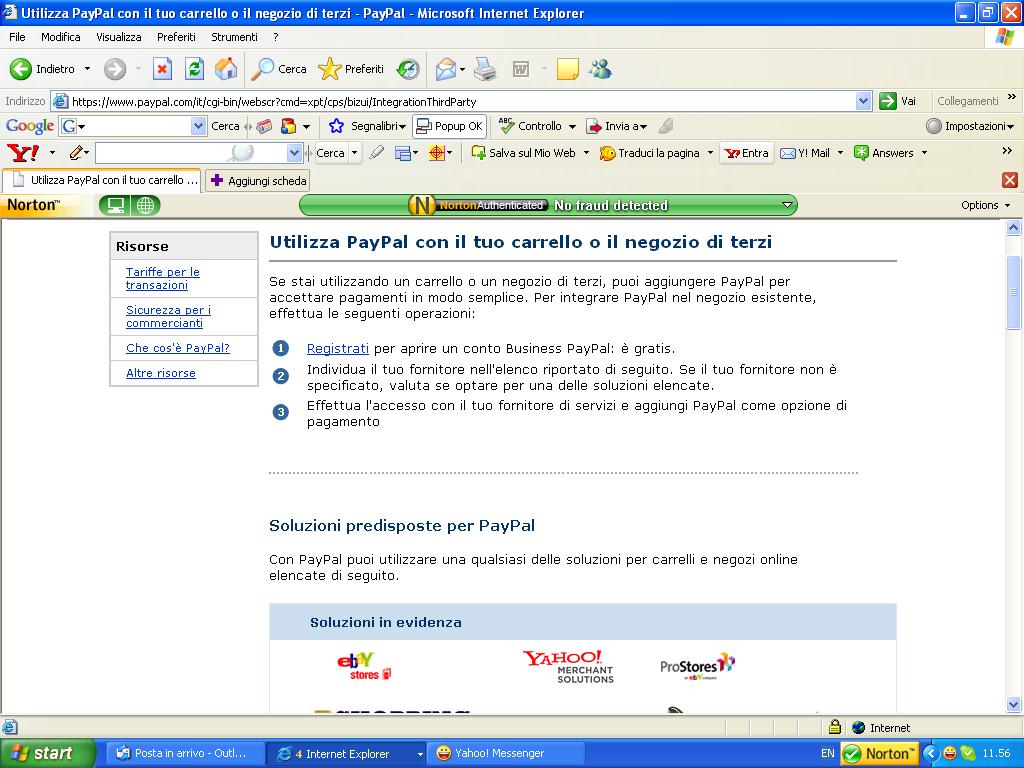
Task: Open the Modifica menu
Action: click(61, 37)
